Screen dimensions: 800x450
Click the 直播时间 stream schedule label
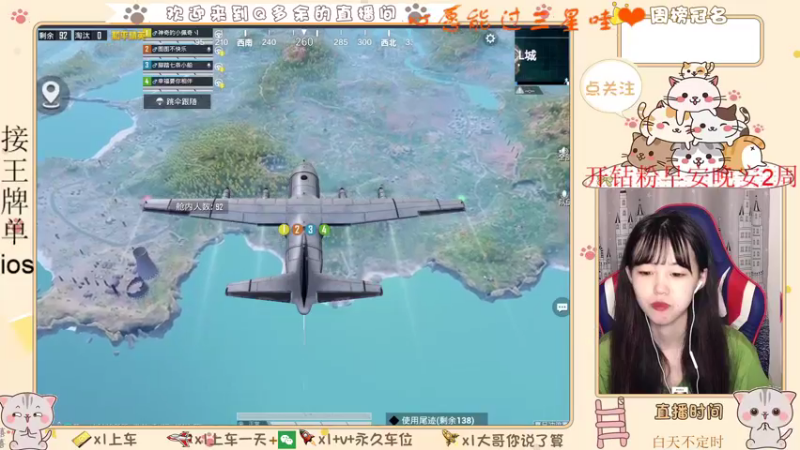[x=689, y=411]
